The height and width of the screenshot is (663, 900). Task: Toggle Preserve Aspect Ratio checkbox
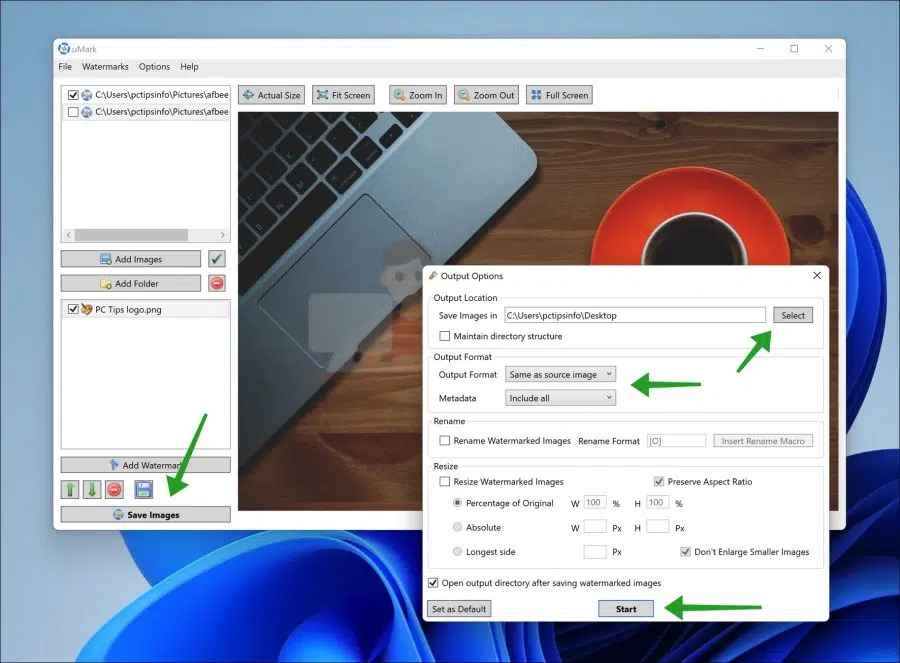tap(658, 481)
